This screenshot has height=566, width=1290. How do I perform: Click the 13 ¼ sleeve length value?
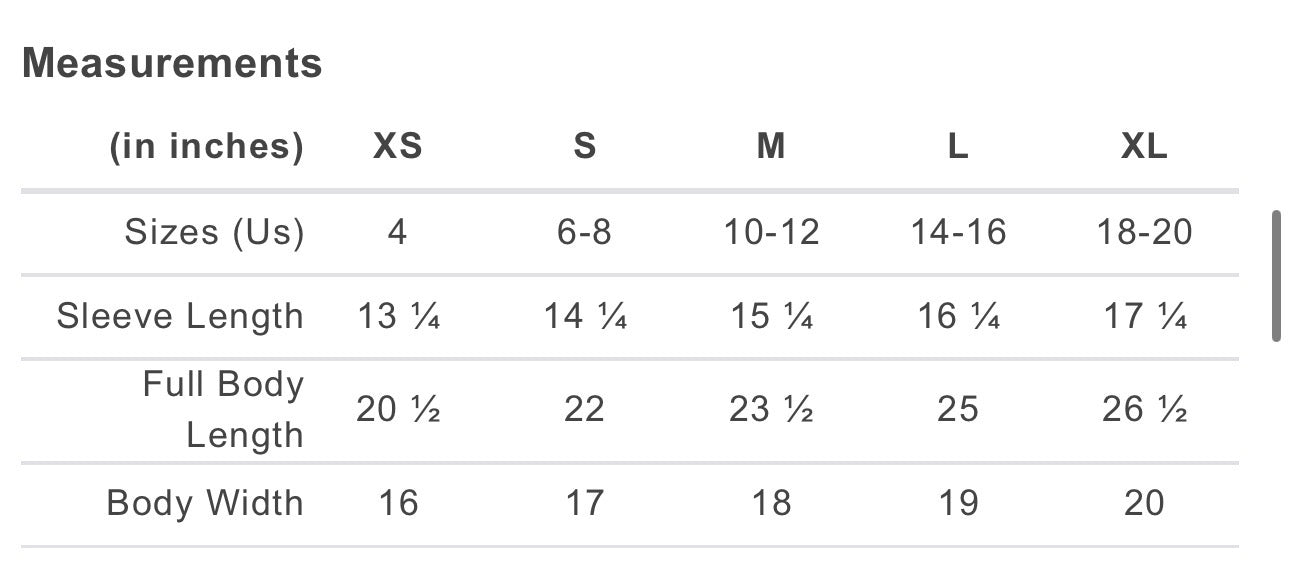click(398, 316)
